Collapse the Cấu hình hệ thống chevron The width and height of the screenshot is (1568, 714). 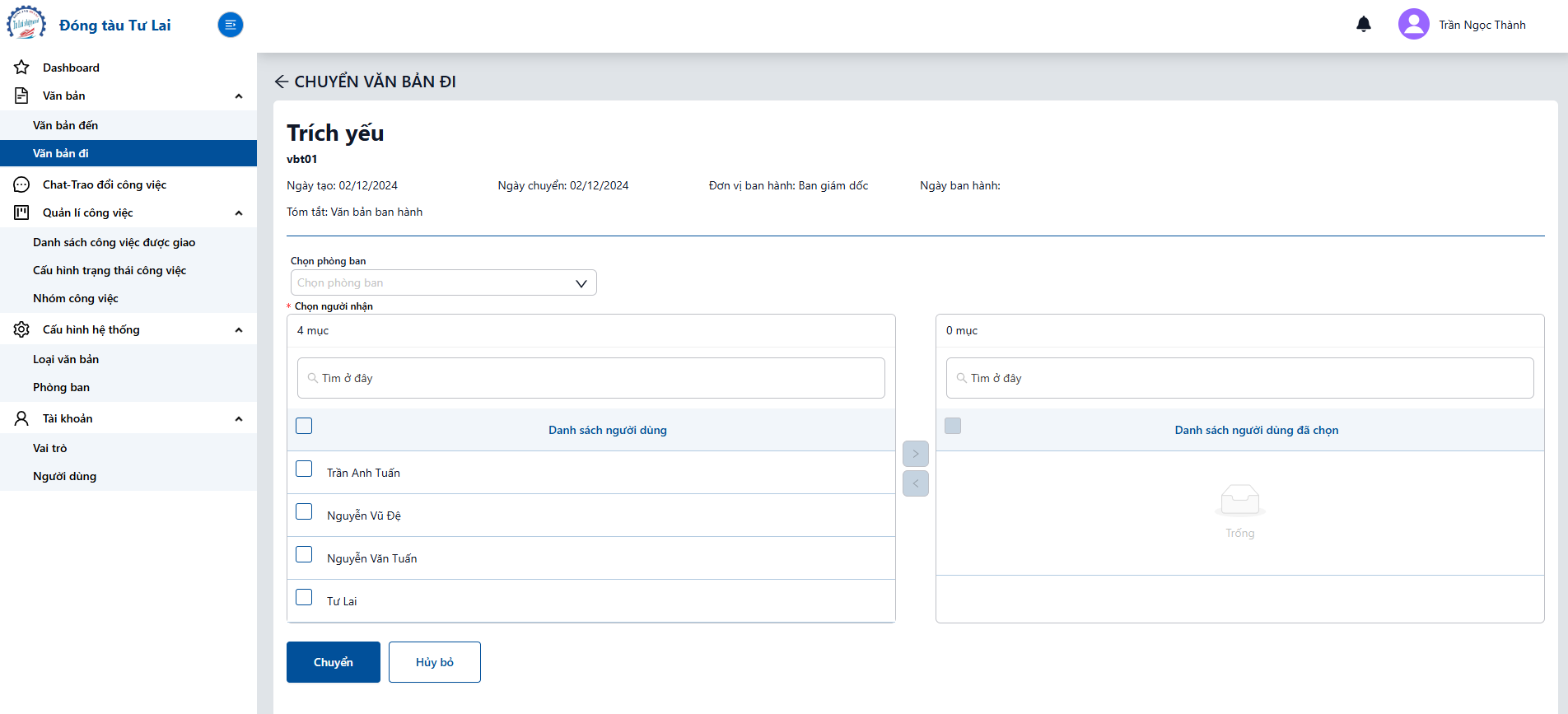tap(239, 330)
